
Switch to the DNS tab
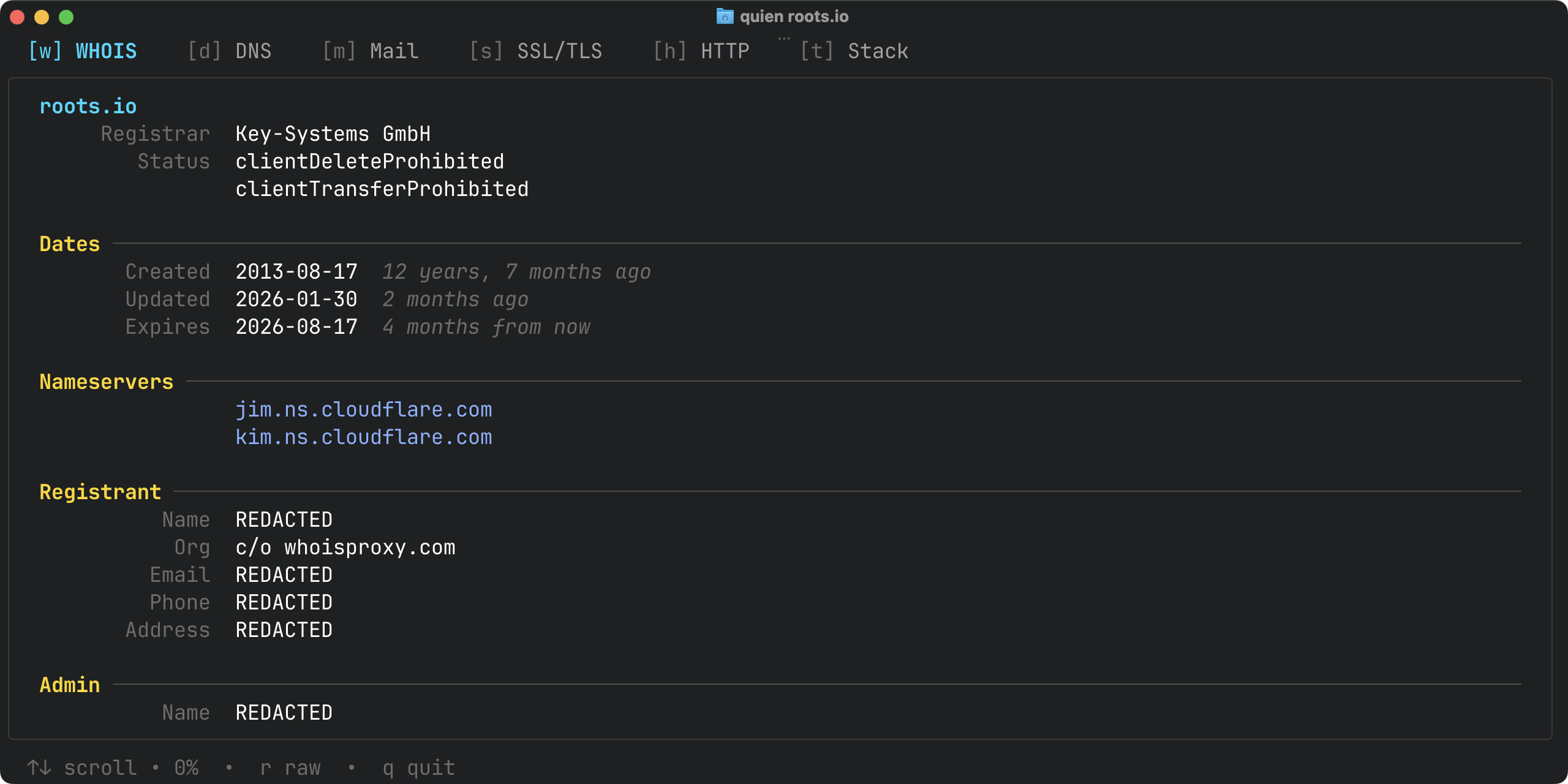coord(229,51)
